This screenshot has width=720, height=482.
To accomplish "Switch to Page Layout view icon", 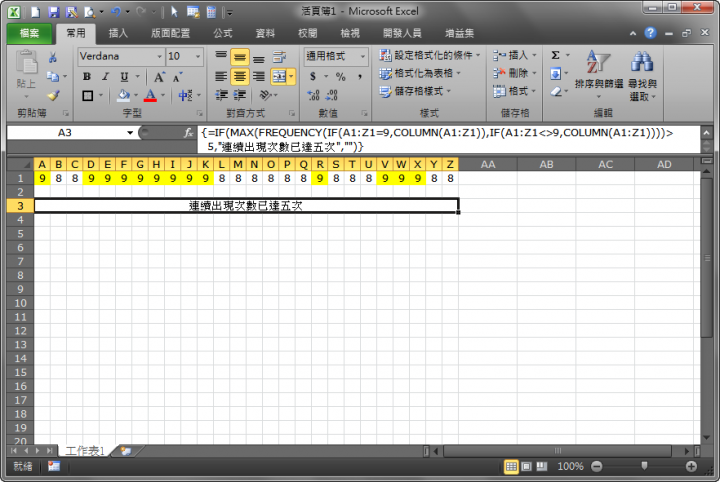I will tap(527, 466).
